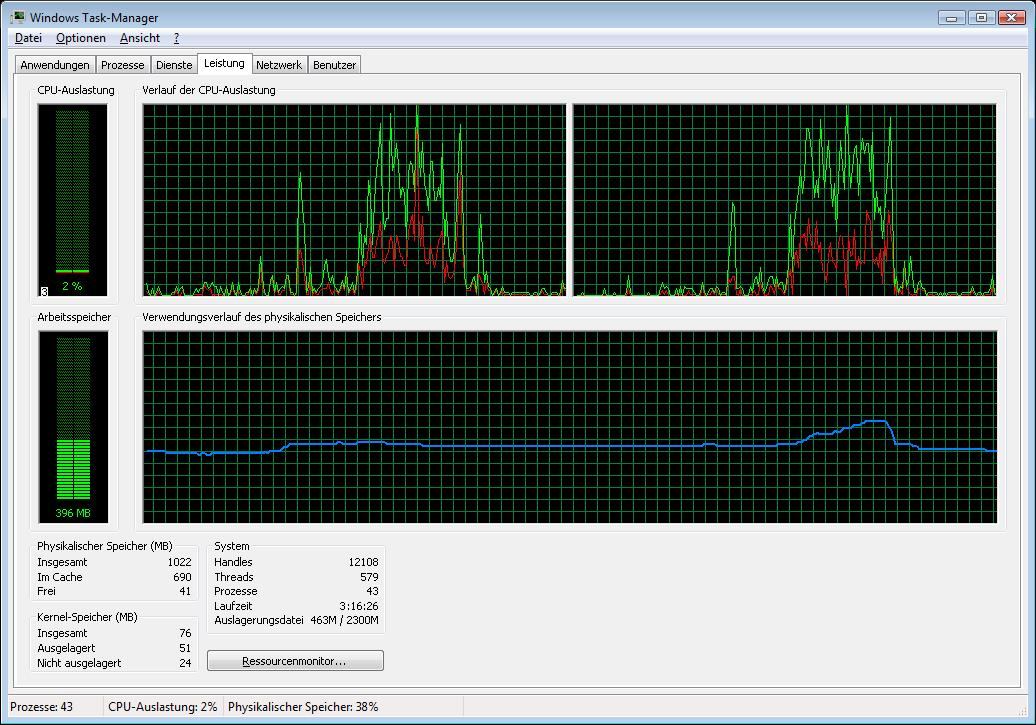1036x725 pixels.
Task: Switch to the Netzwerk tab
Action: click(279, 65)
